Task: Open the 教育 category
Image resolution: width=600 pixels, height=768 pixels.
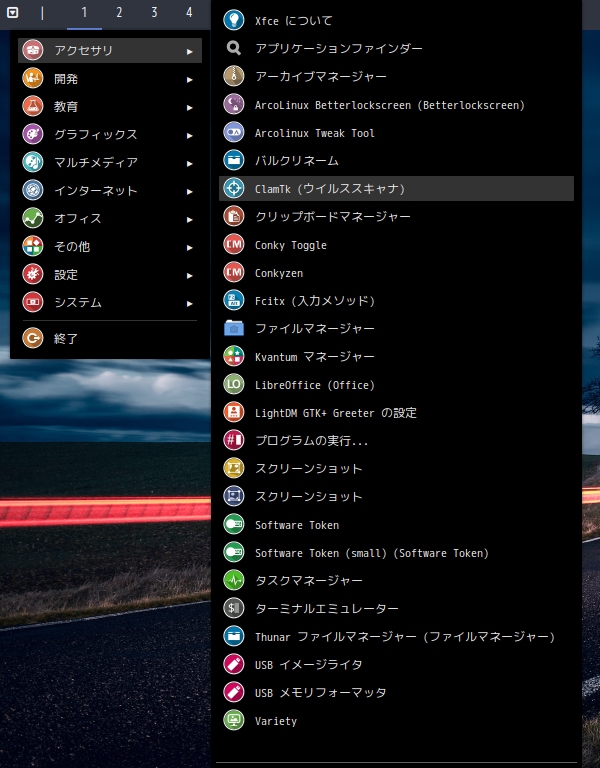Action: pyautogui.click(x=110, y=106)
